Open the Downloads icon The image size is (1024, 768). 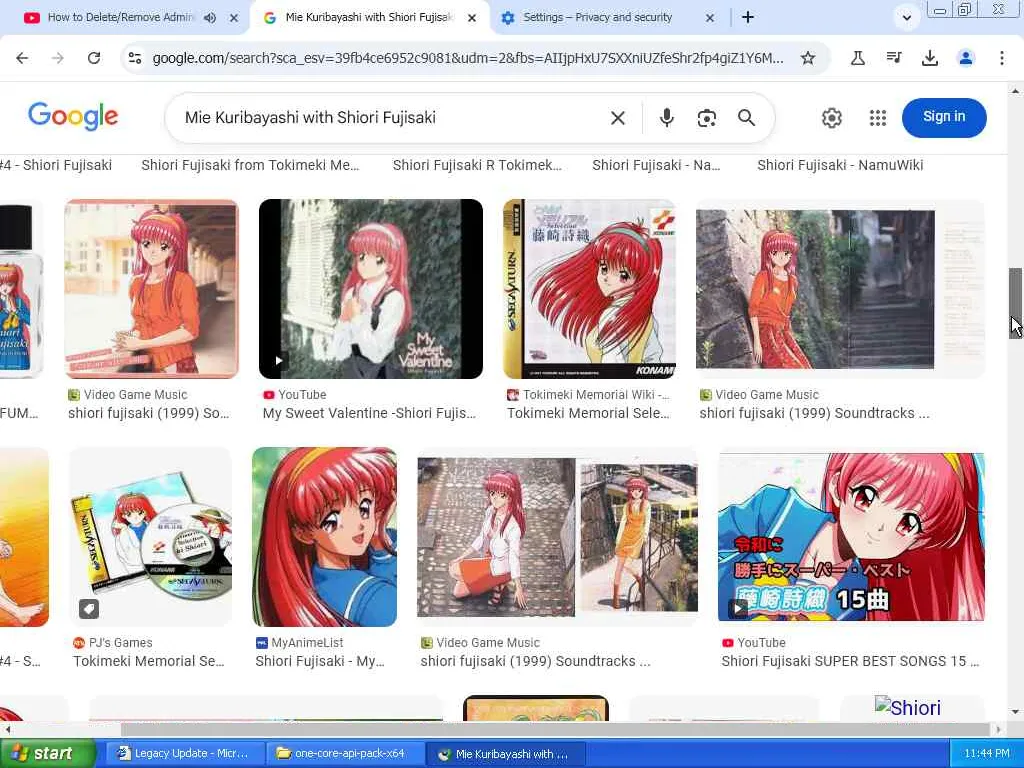(930, 58)
